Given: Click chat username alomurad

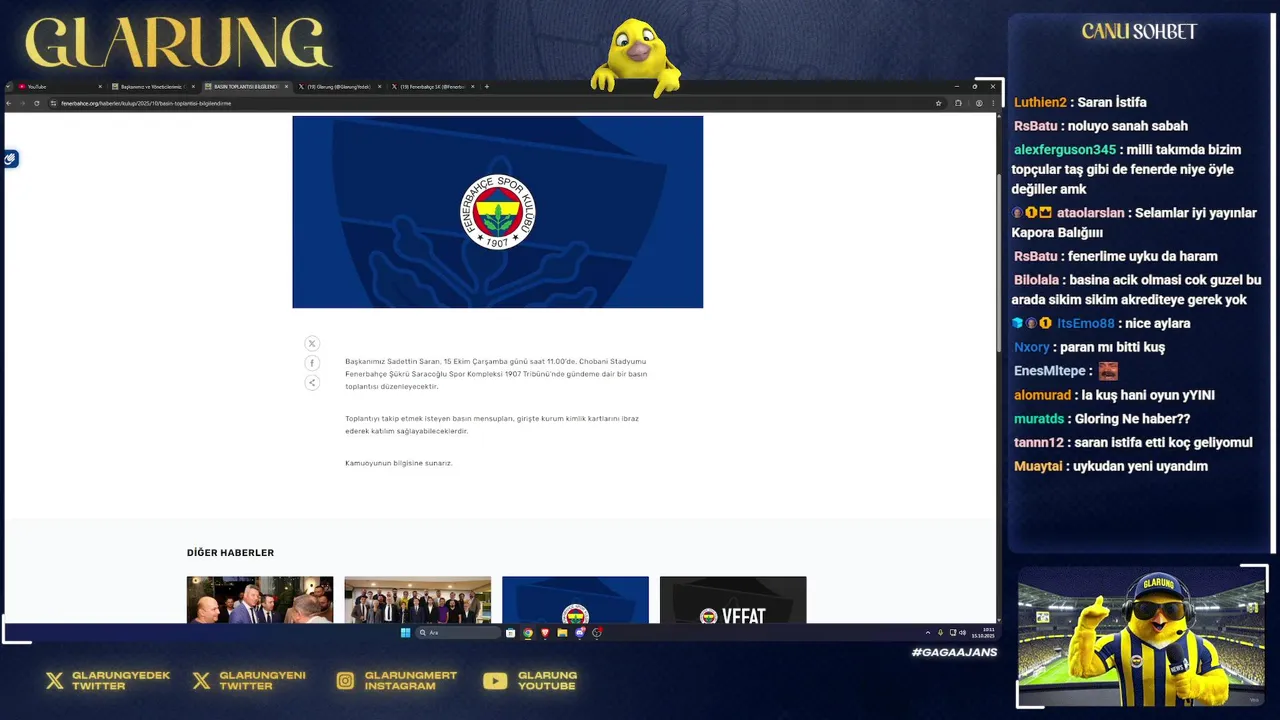Looking at the screenshot, I should [x=1042, y=395].
